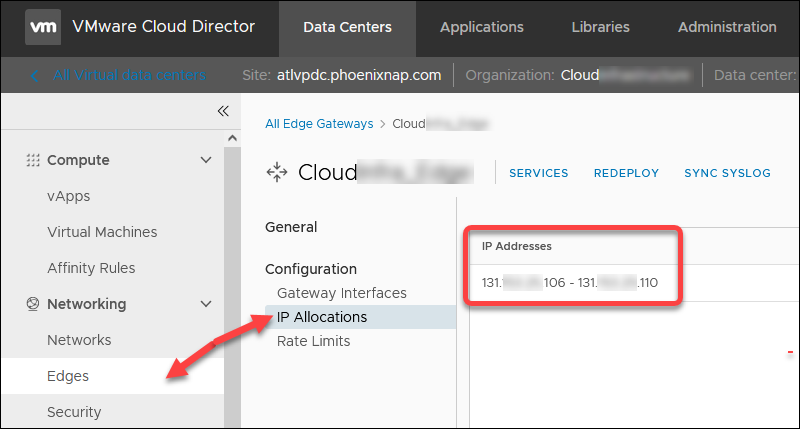
Task: Select vApps in the sidebar
Action: pyautogui.click(x=69, y=196)
